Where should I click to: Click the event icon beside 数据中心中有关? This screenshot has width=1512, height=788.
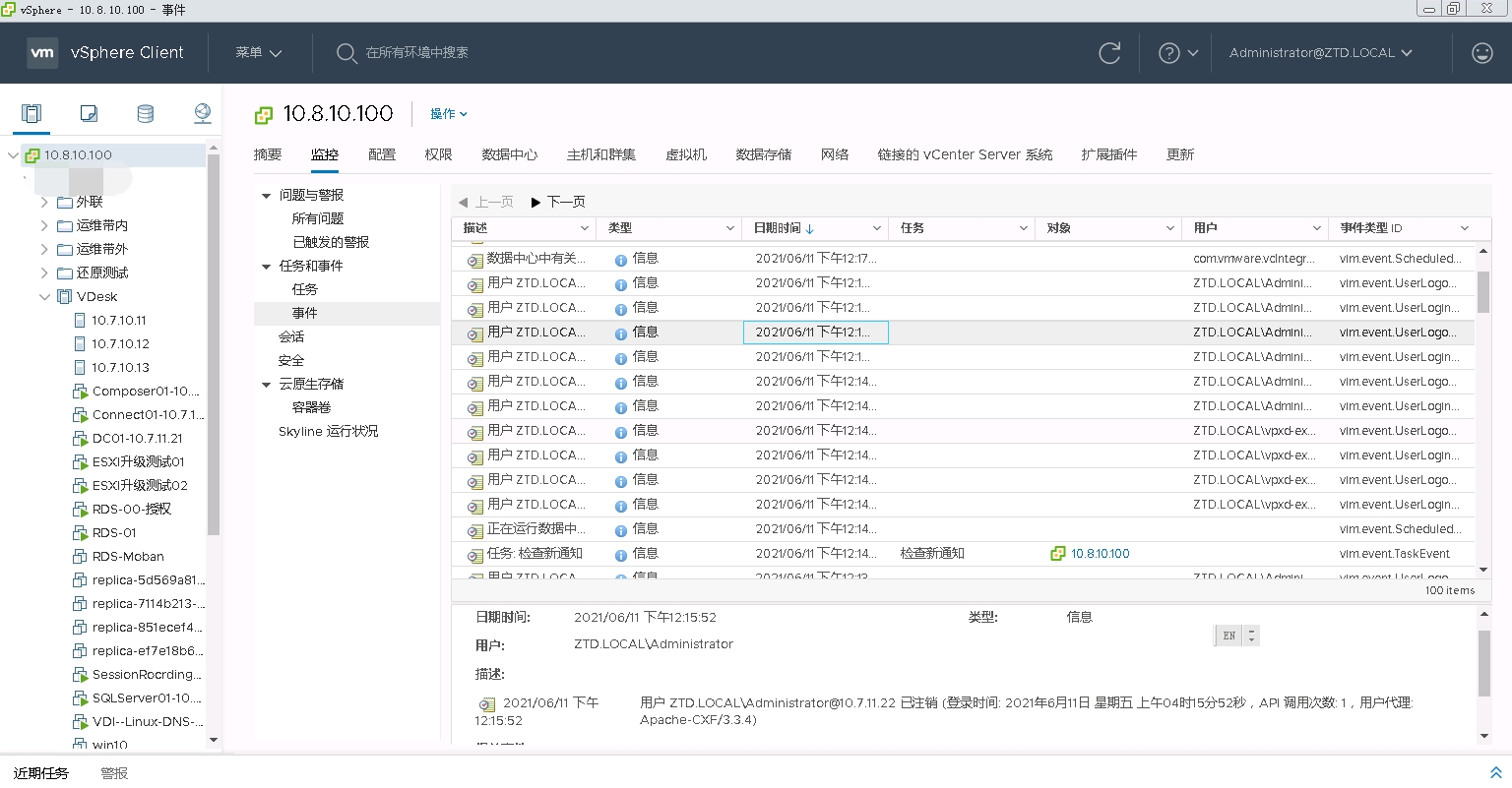tap(474, 260)
